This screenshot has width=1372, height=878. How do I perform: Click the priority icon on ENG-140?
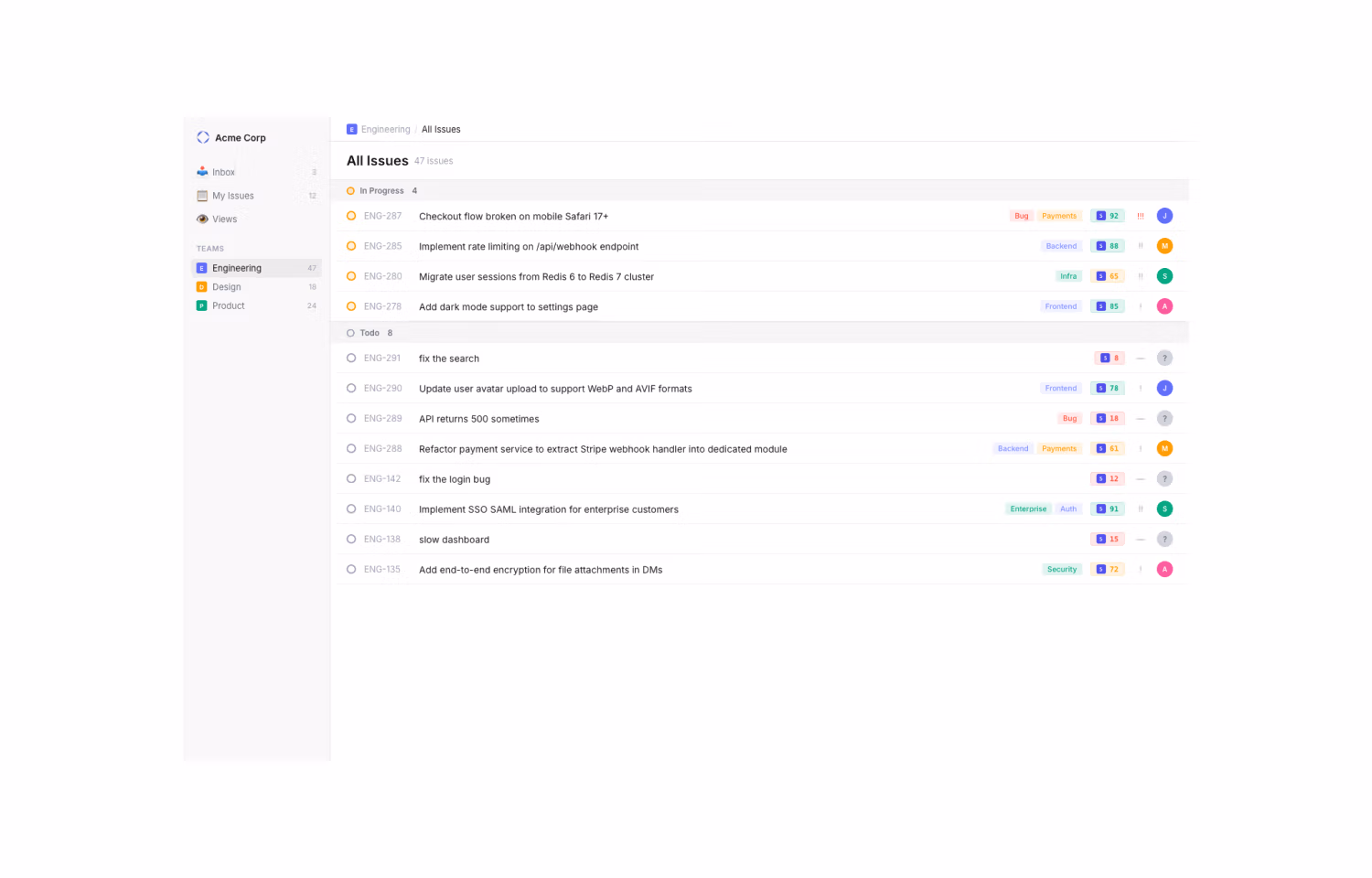coord(1140,509)
